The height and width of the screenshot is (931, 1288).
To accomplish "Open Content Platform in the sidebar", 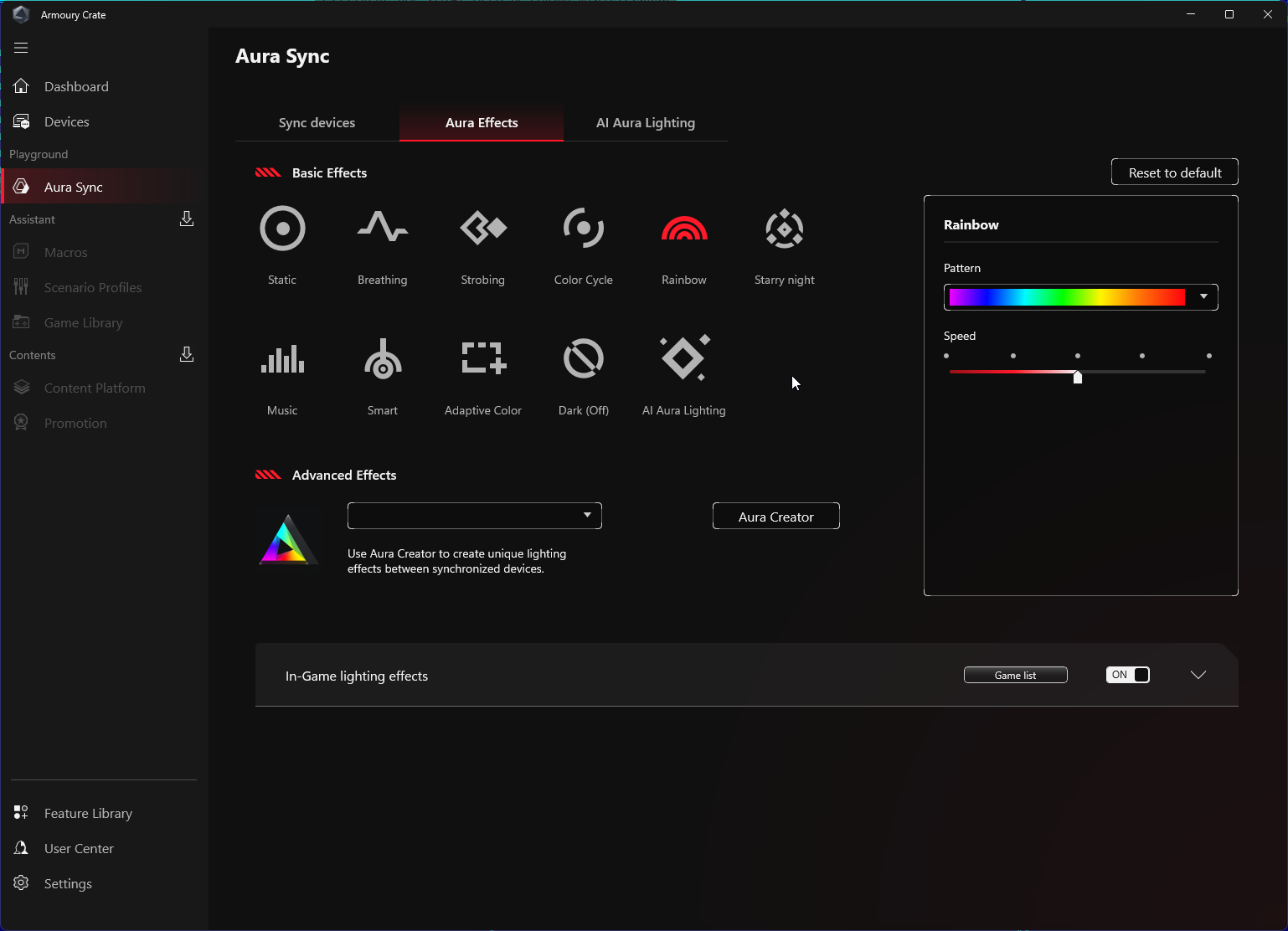I will coord(104,388).
